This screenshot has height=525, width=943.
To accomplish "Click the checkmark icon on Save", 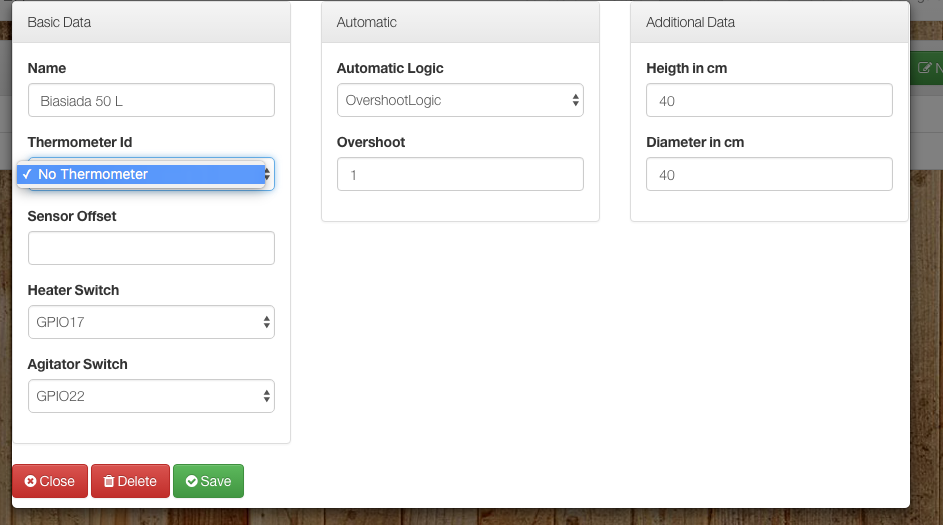I will coord(191,481).
